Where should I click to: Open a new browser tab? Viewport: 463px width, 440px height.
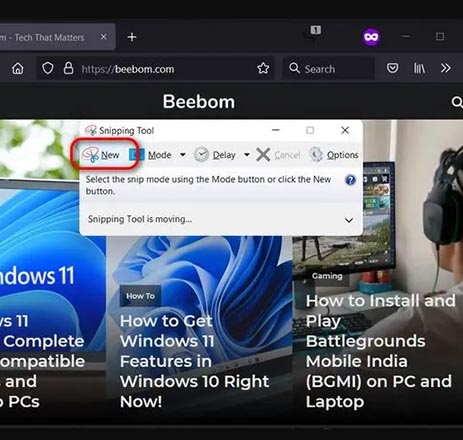[x=132, y=37]
